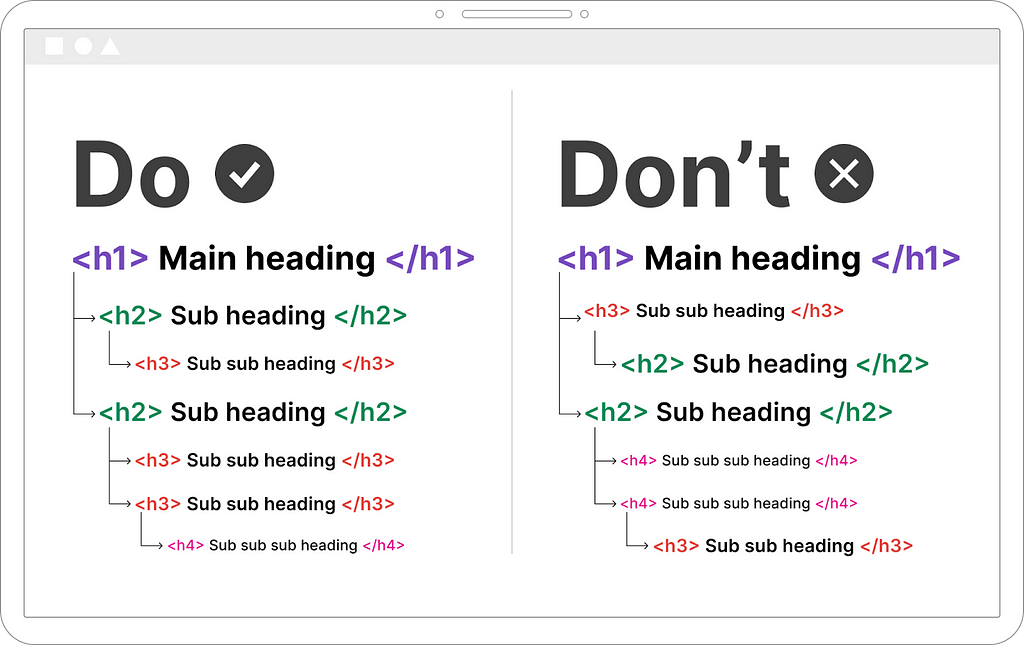Screen dimensions: 1024x645
Task: Click closing </h3> tag nested under h4 in Don't column
Action: pyautogui.click(x=886, y=546)
